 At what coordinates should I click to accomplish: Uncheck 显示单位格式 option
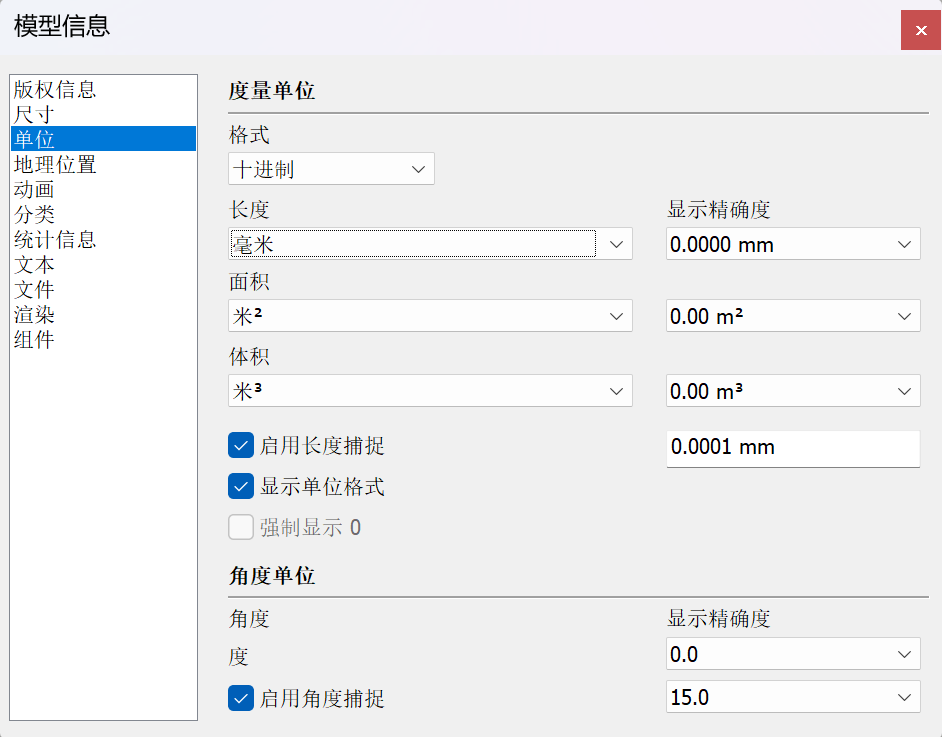[241, 487]
